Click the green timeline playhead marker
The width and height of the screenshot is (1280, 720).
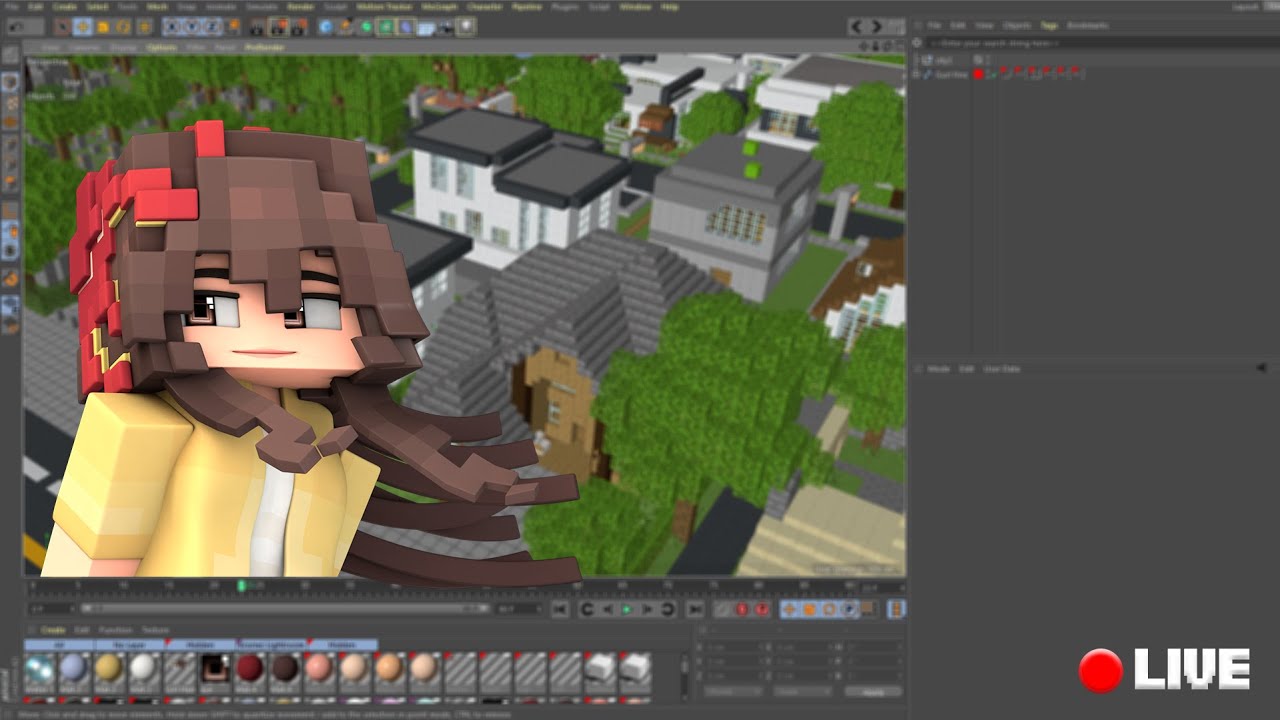[241, 585]
